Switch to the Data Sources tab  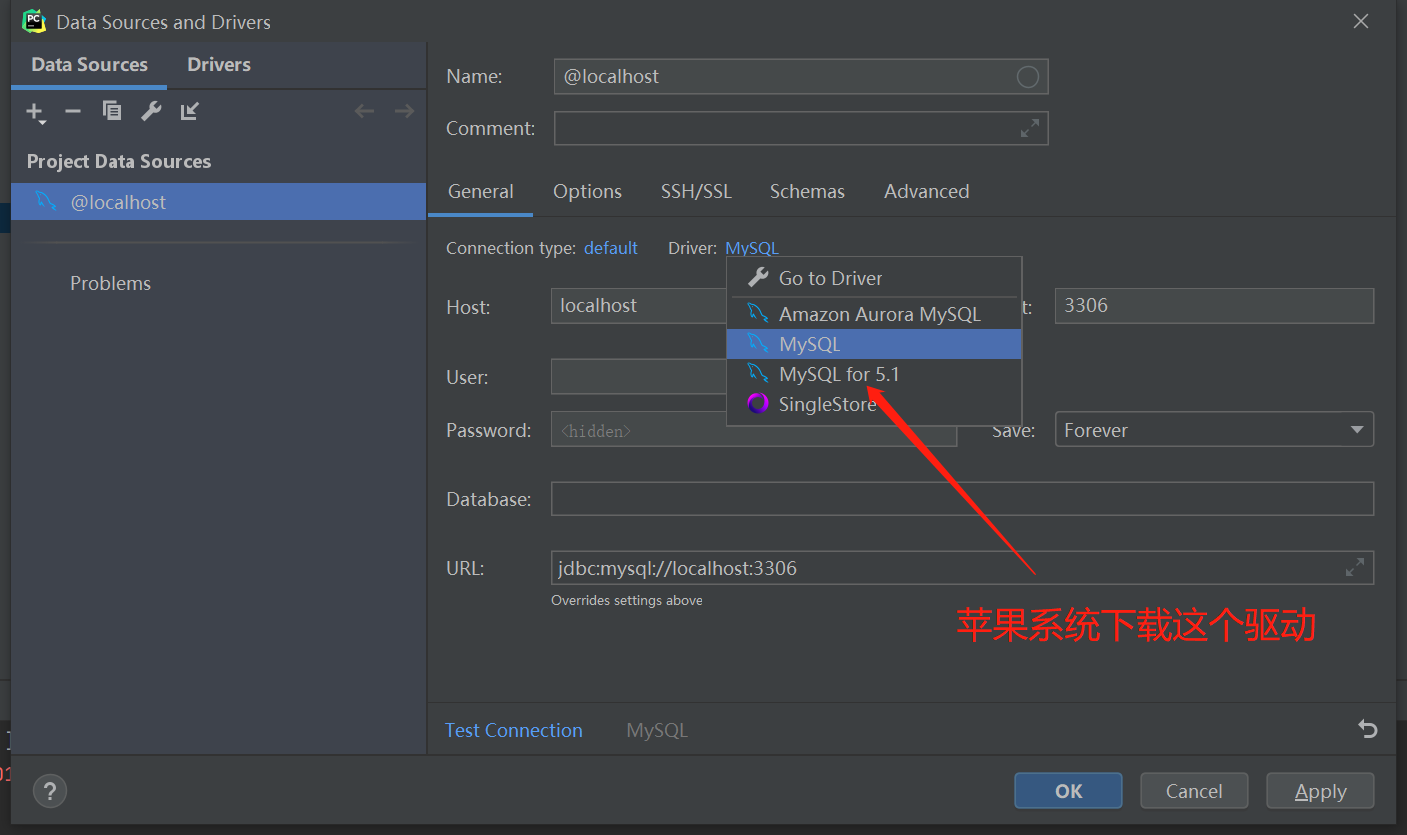90,65
